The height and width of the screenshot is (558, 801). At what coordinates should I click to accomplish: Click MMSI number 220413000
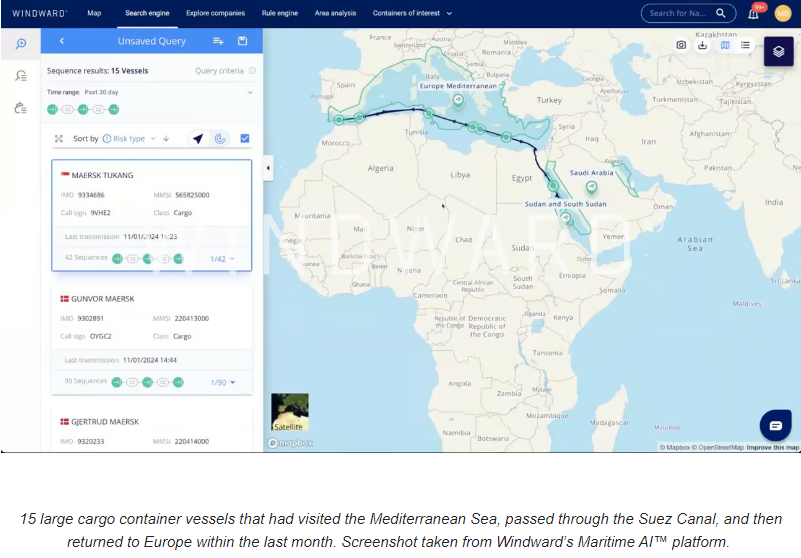(x=192, y=318)
